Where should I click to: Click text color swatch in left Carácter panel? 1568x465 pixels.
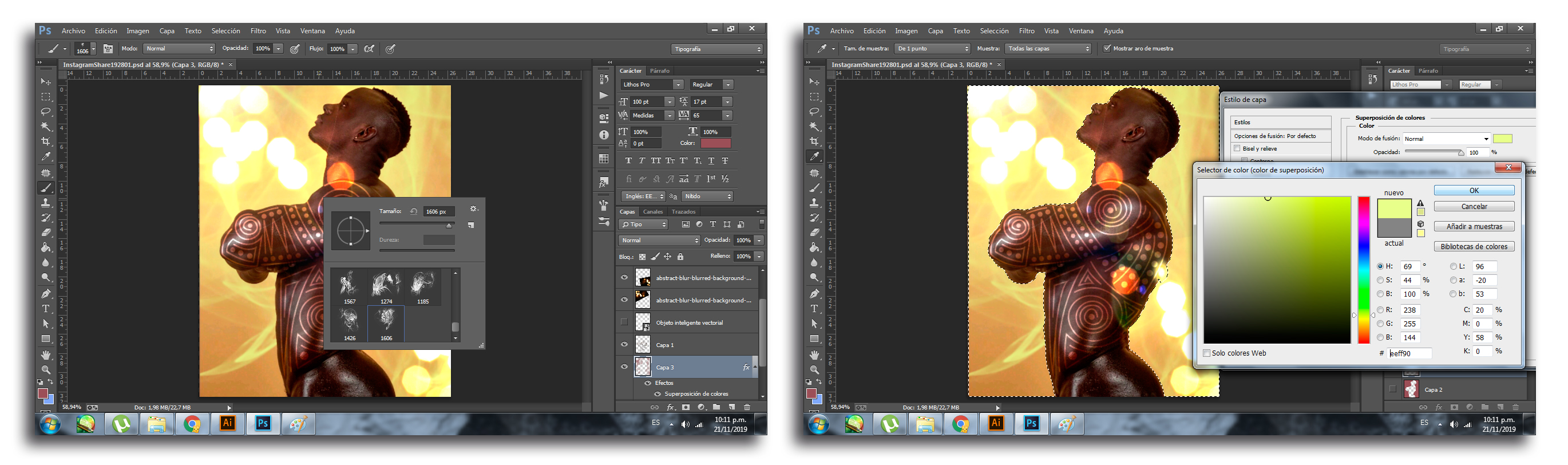point(715,143)
